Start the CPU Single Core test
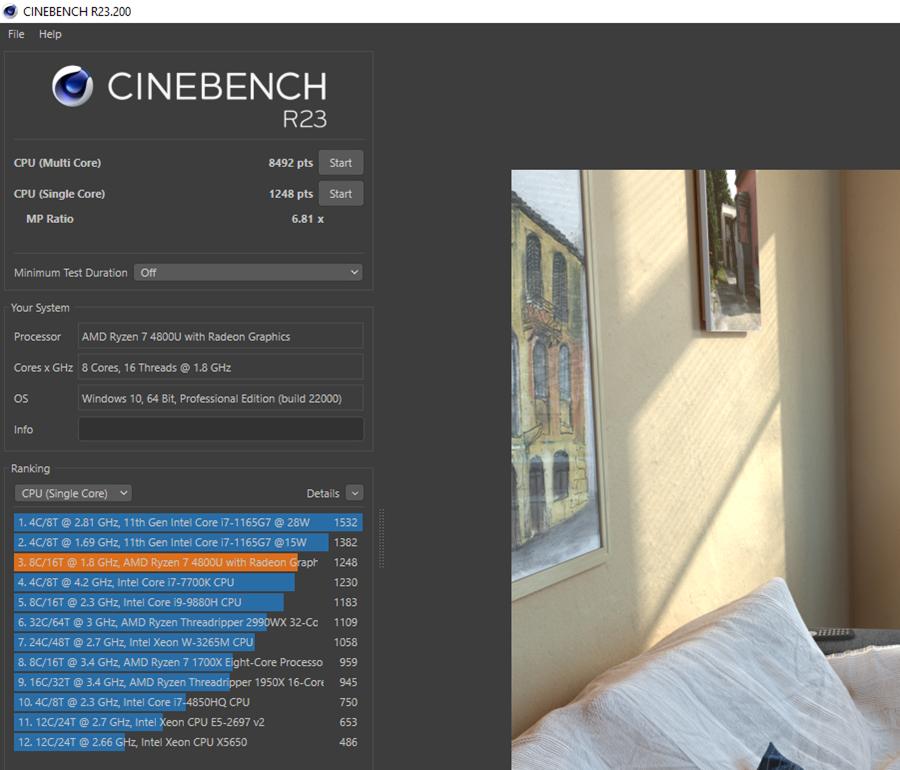This screenshot has width=900, height=770. [x=340, y=194]
